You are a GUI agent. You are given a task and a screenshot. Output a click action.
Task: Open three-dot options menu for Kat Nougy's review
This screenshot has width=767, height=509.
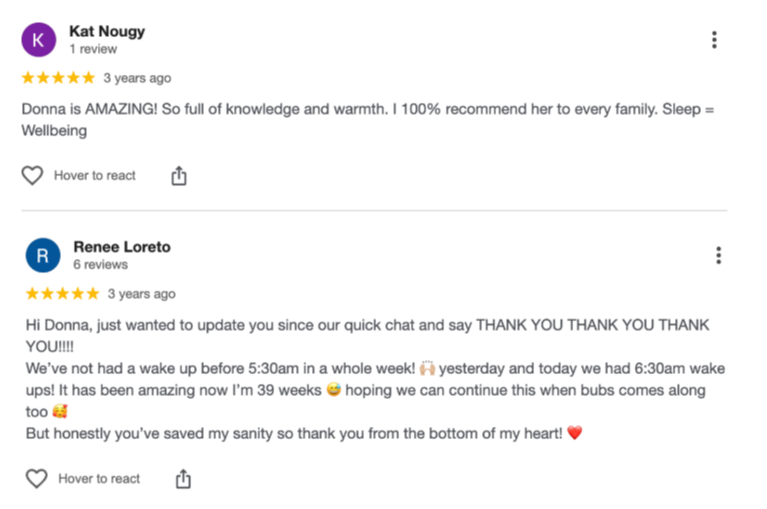click(x=714, y=40)
